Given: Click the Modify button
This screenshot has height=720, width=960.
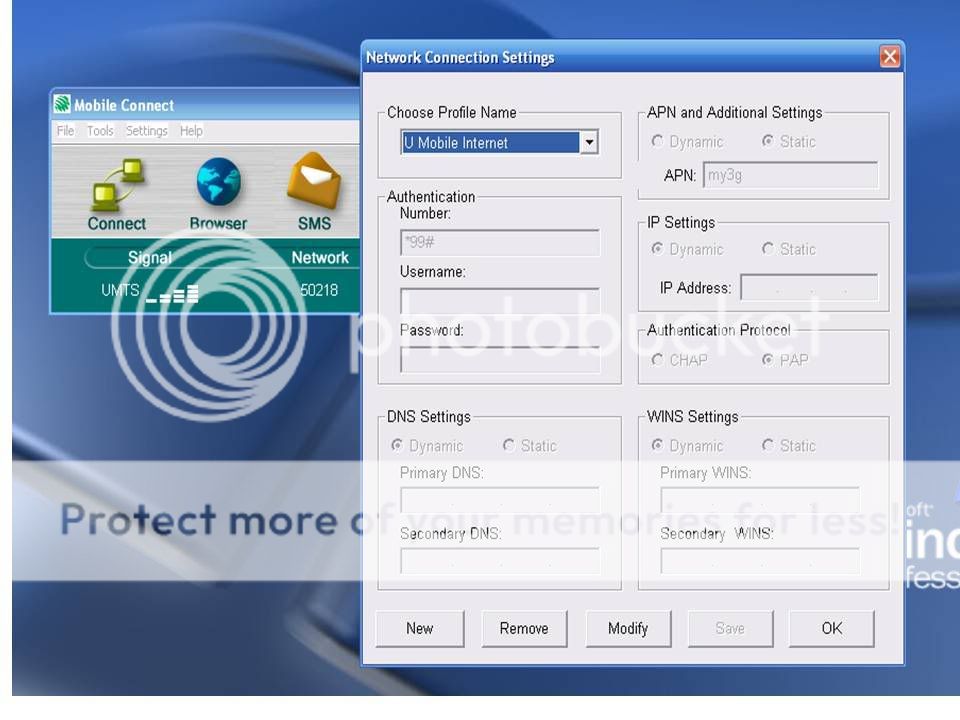Looking at the screenshot, I should point(627,629).
